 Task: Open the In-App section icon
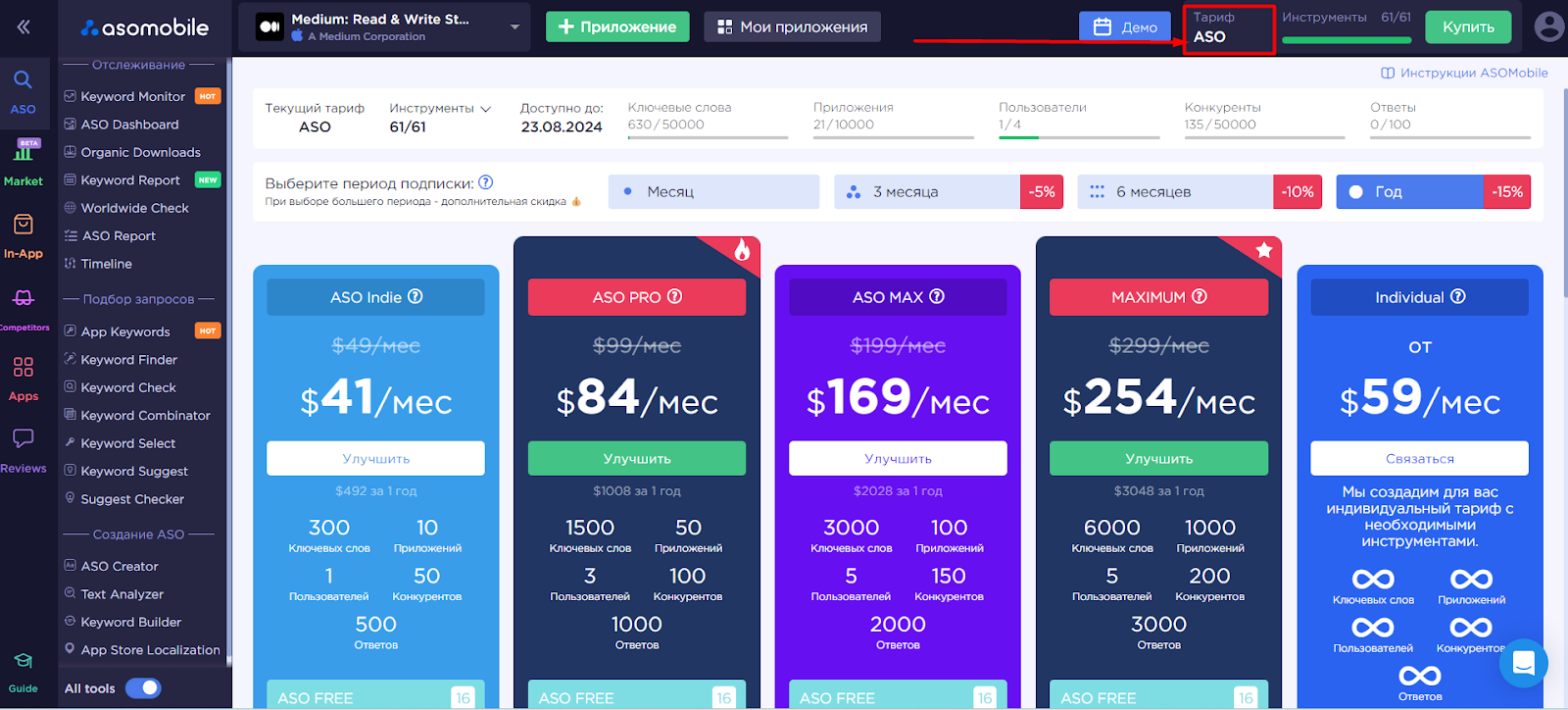pyautogui.click(x=24, y=225)
